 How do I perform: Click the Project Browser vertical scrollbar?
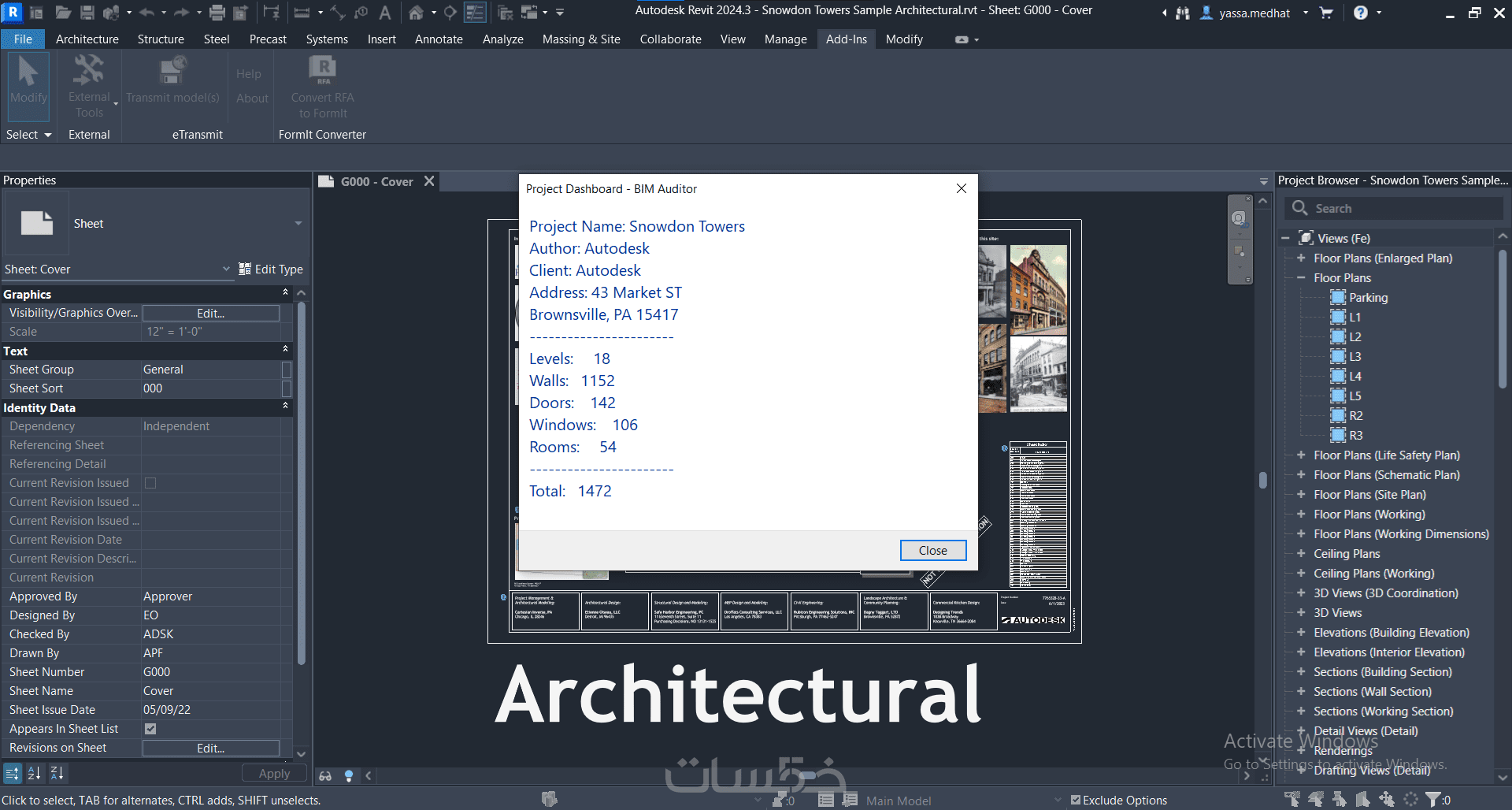[x=1502, y=318]
